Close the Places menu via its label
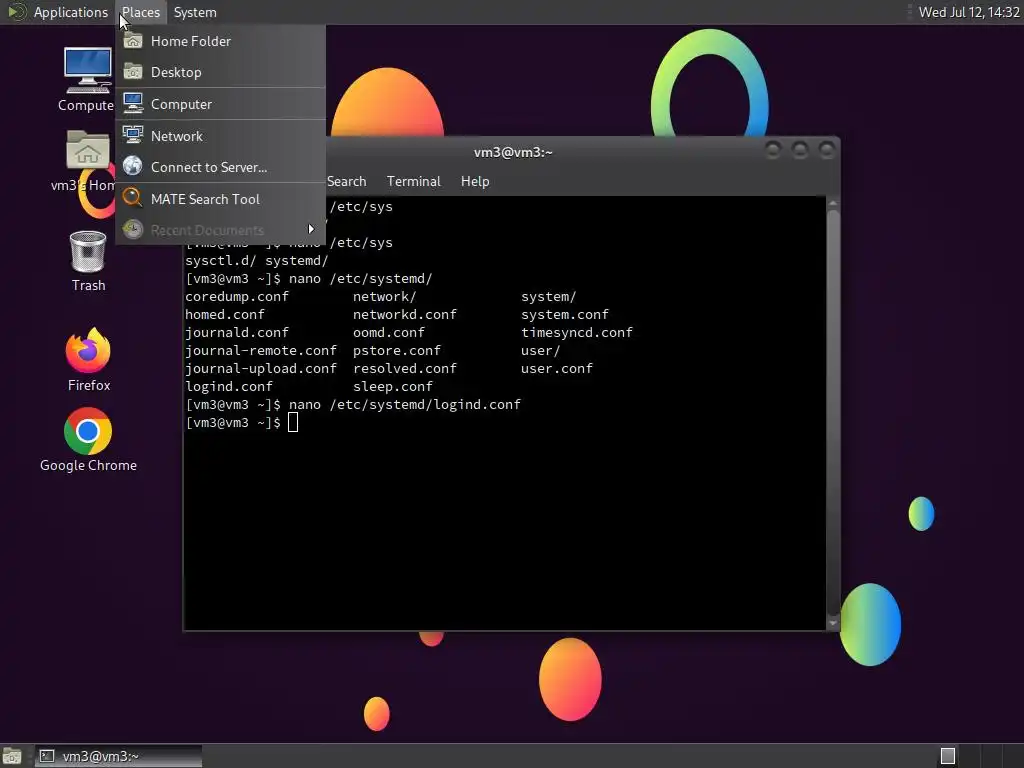The height and width of the screenshot is (768, 1024). (x=141, y=12)
